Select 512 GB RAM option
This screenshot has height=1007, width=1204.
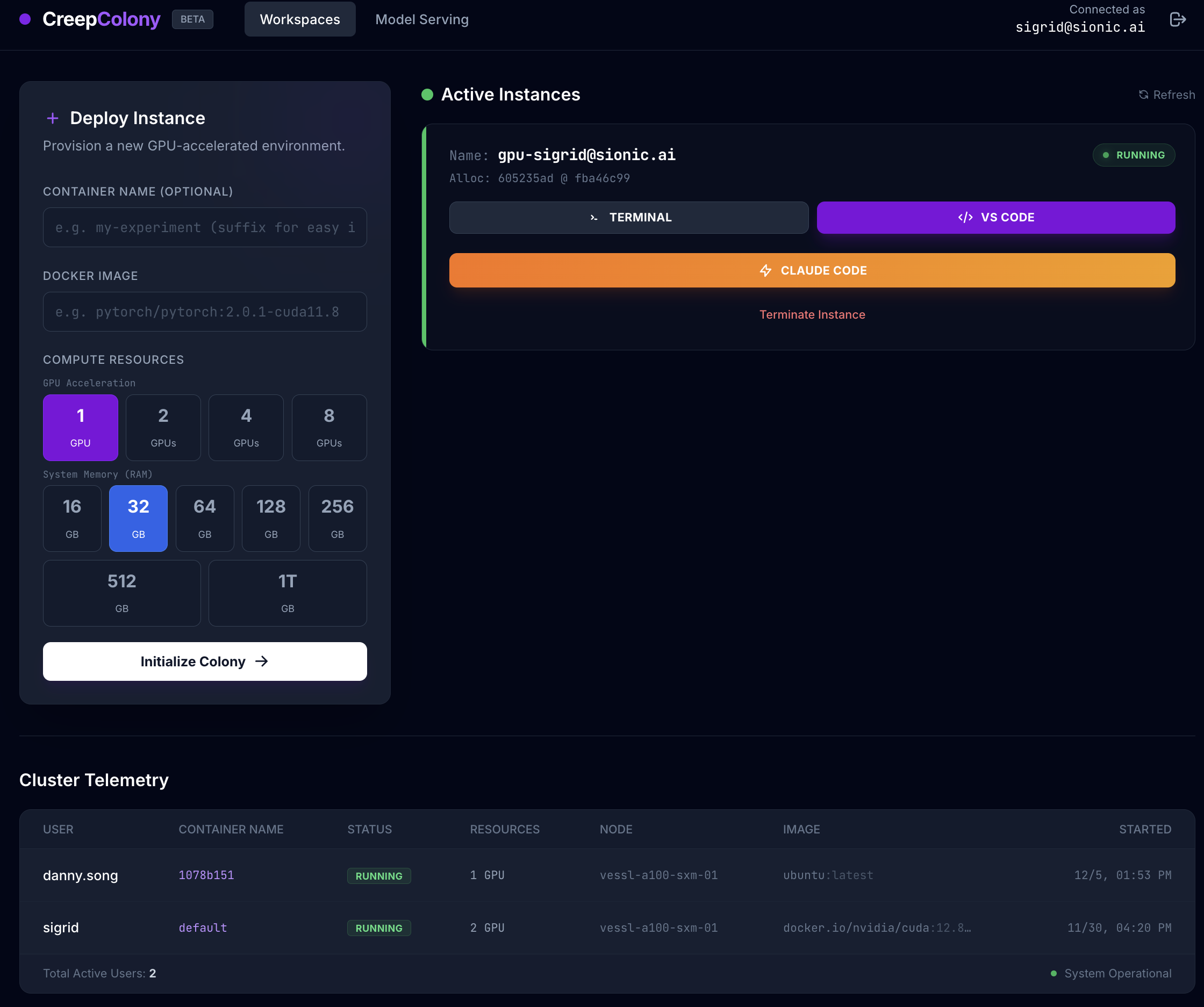[121, 593]
